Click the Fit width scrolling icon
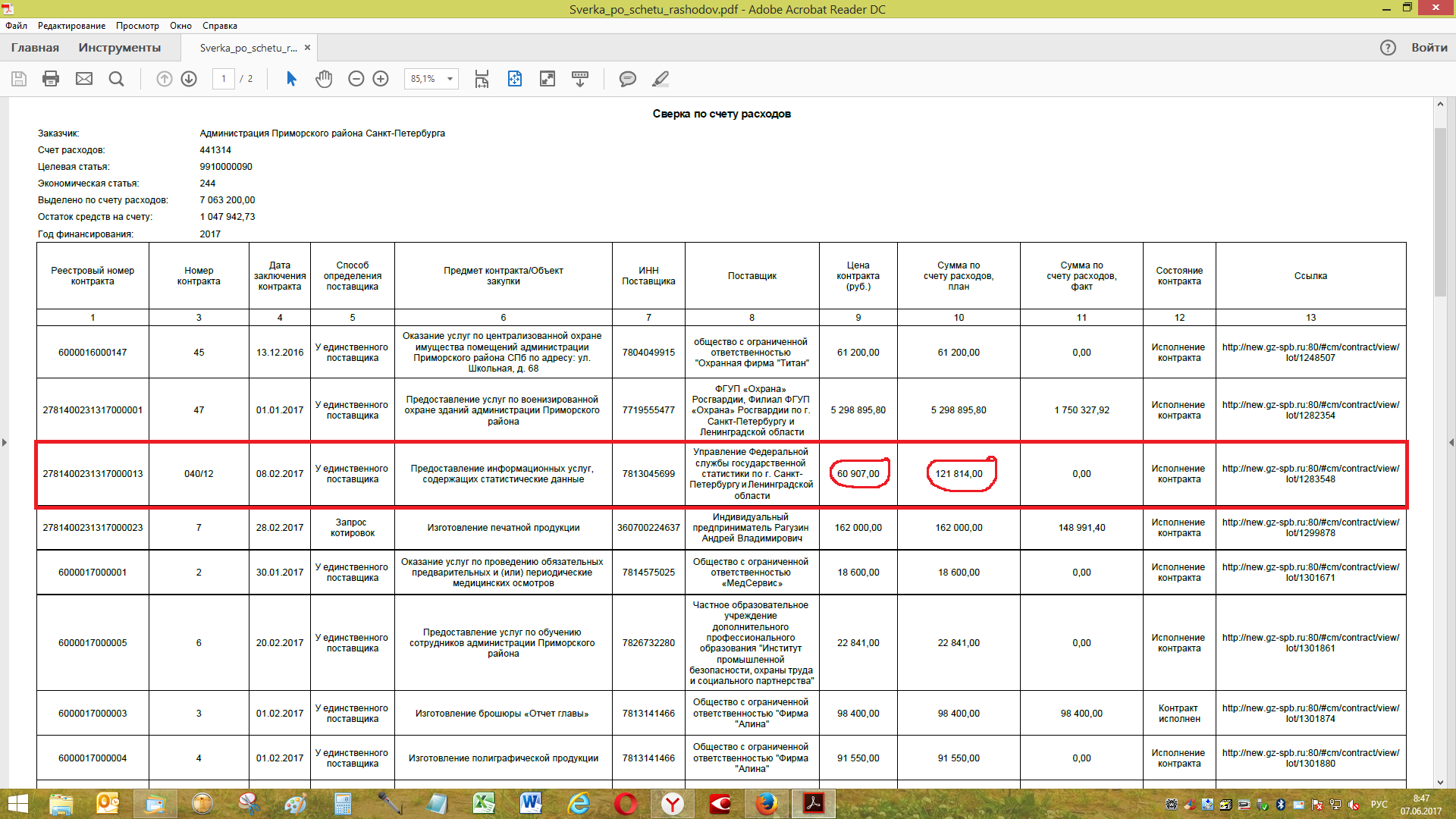The image size is (1456, 819). (x=482, y=79)
